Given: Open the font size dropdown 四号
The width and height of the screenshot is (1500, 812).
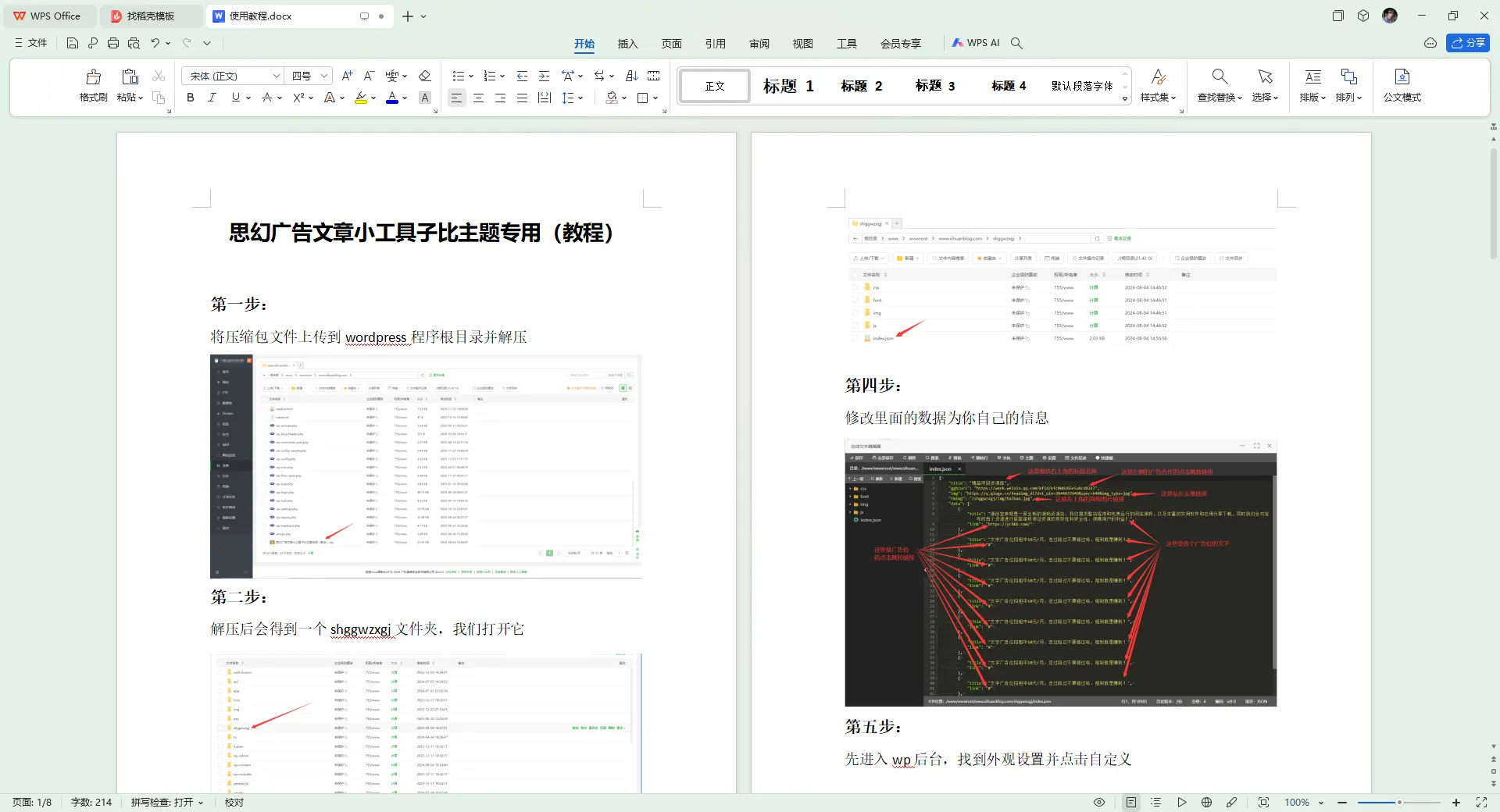Looking at the screenshot, I should pos(309,76).
